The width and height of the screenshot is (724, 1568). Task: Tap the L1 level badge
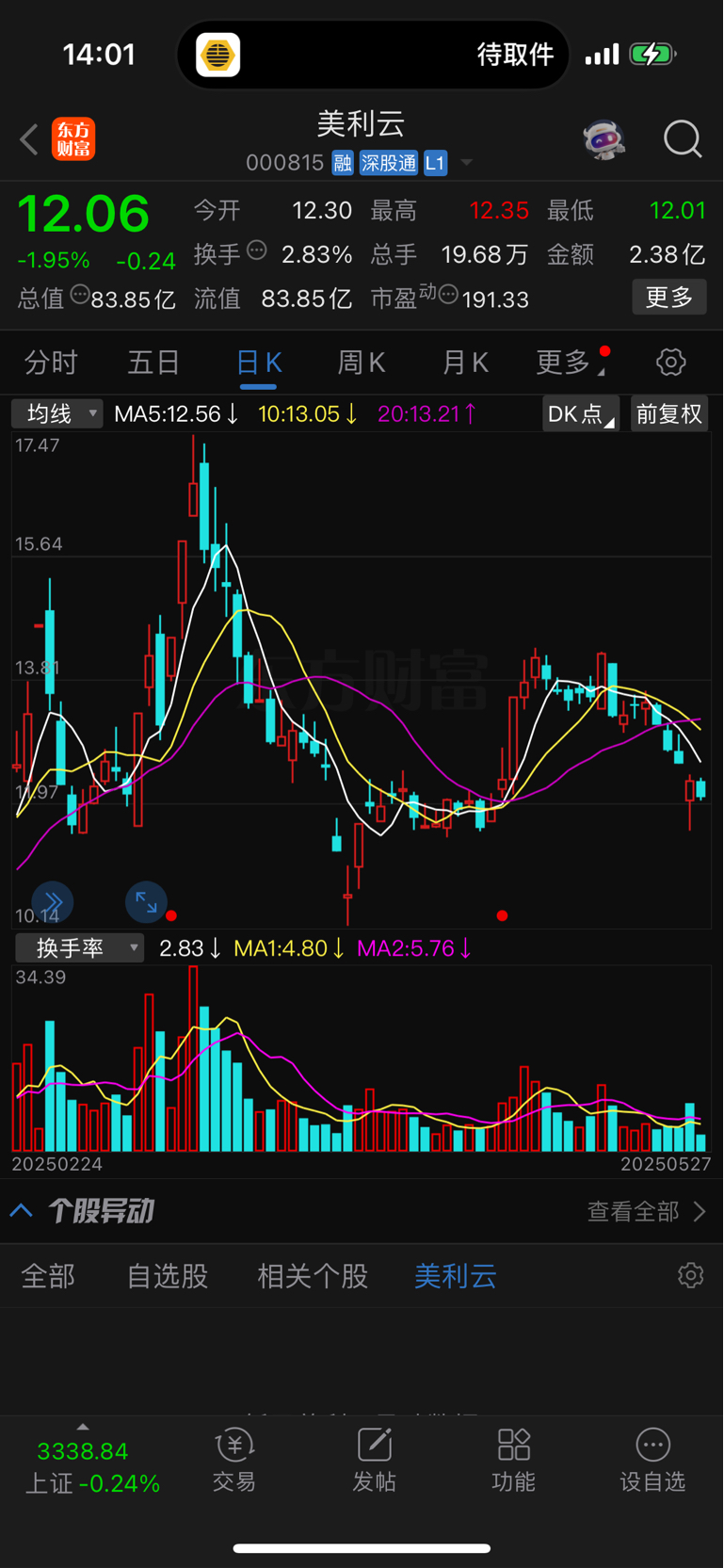tap(434, 163)
